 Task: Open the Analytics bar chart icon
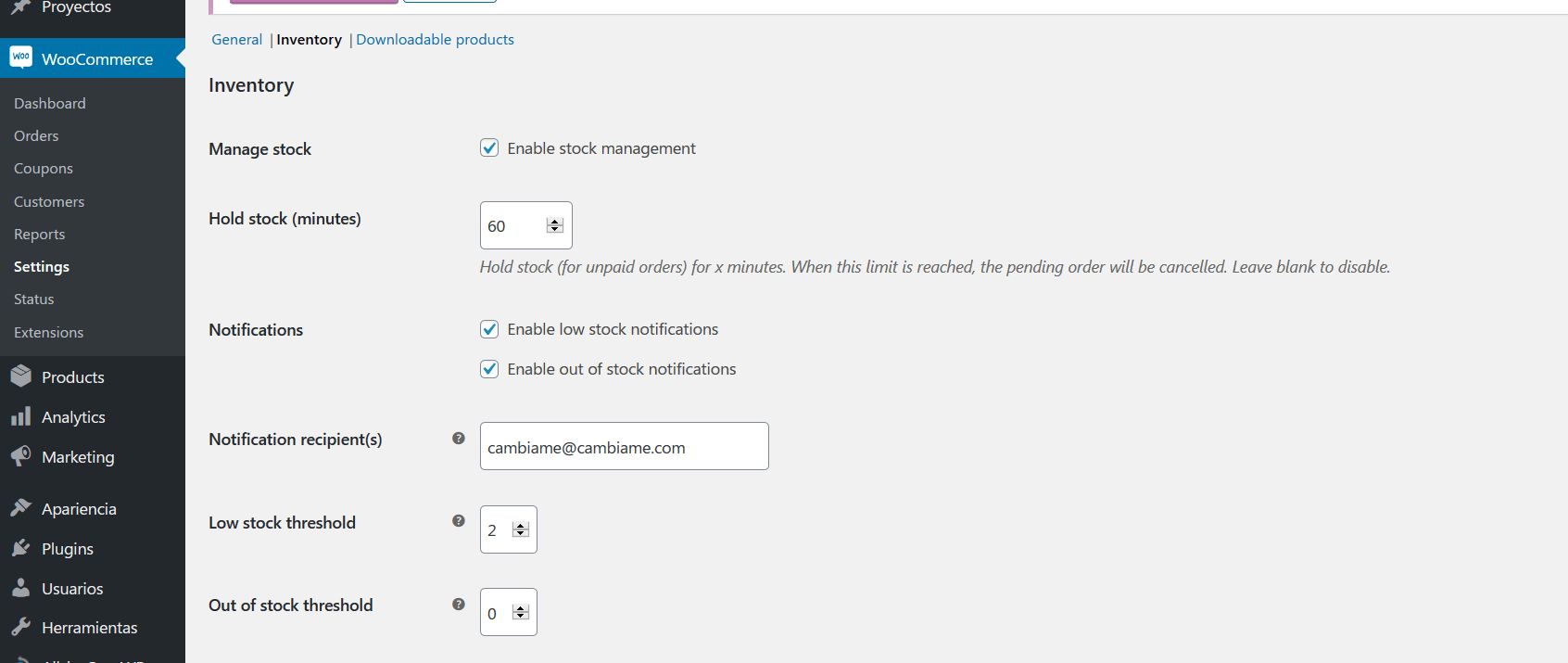pyautogui.click(x=20, y=416)
